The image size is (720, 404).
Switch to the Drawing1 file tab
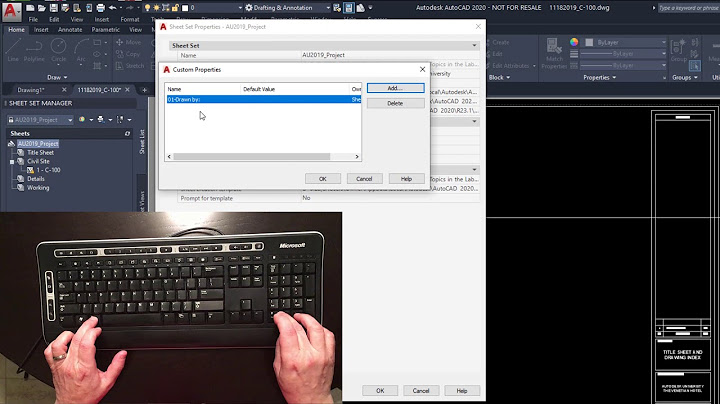31,90
